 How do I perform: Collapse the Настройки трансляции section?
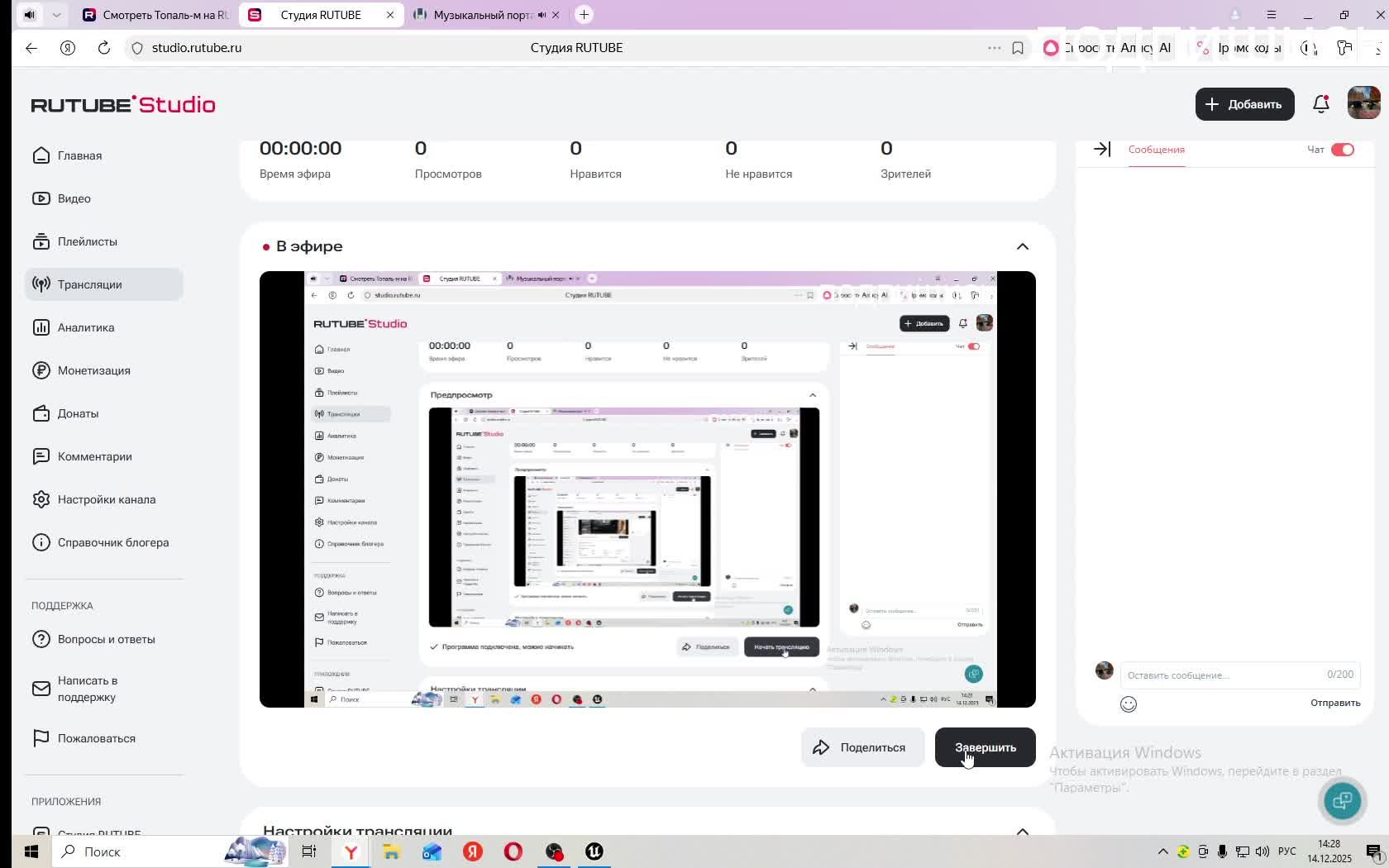pos(1023,831)
